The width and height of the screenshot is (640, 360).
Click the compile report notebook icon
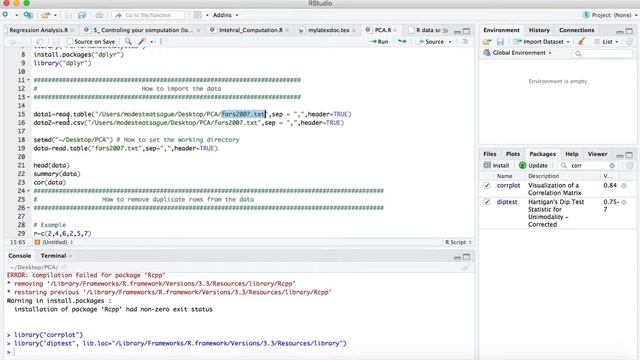point(162,42)
